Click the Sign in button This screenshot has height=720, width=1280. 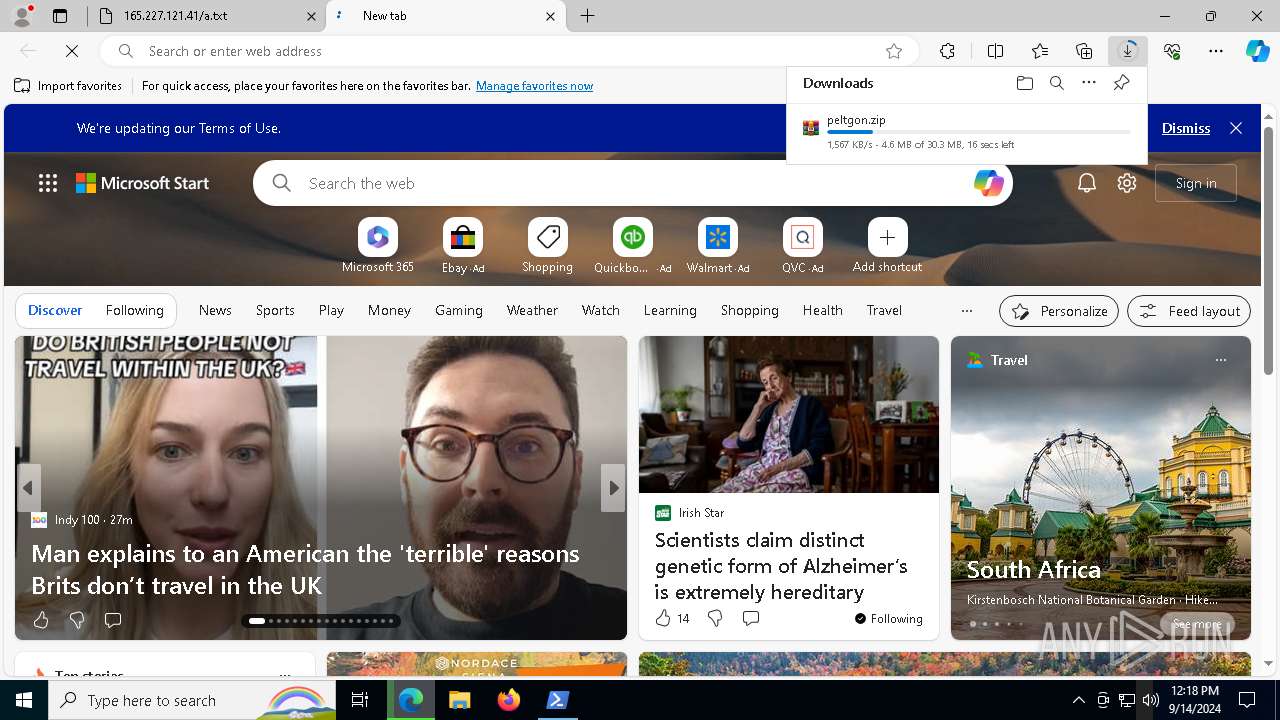pyautogui.click(x=1196, y=183)
